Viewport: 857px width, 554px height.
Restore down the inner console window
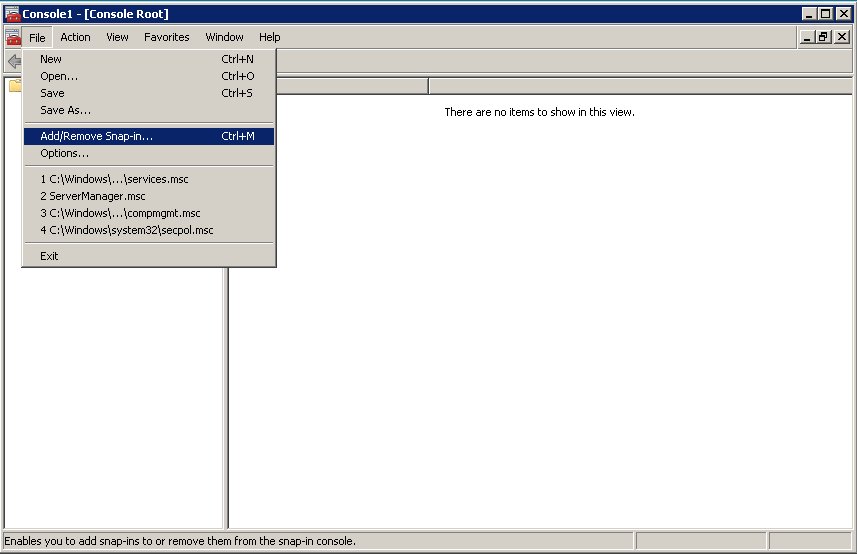click(x=824, y=37)
